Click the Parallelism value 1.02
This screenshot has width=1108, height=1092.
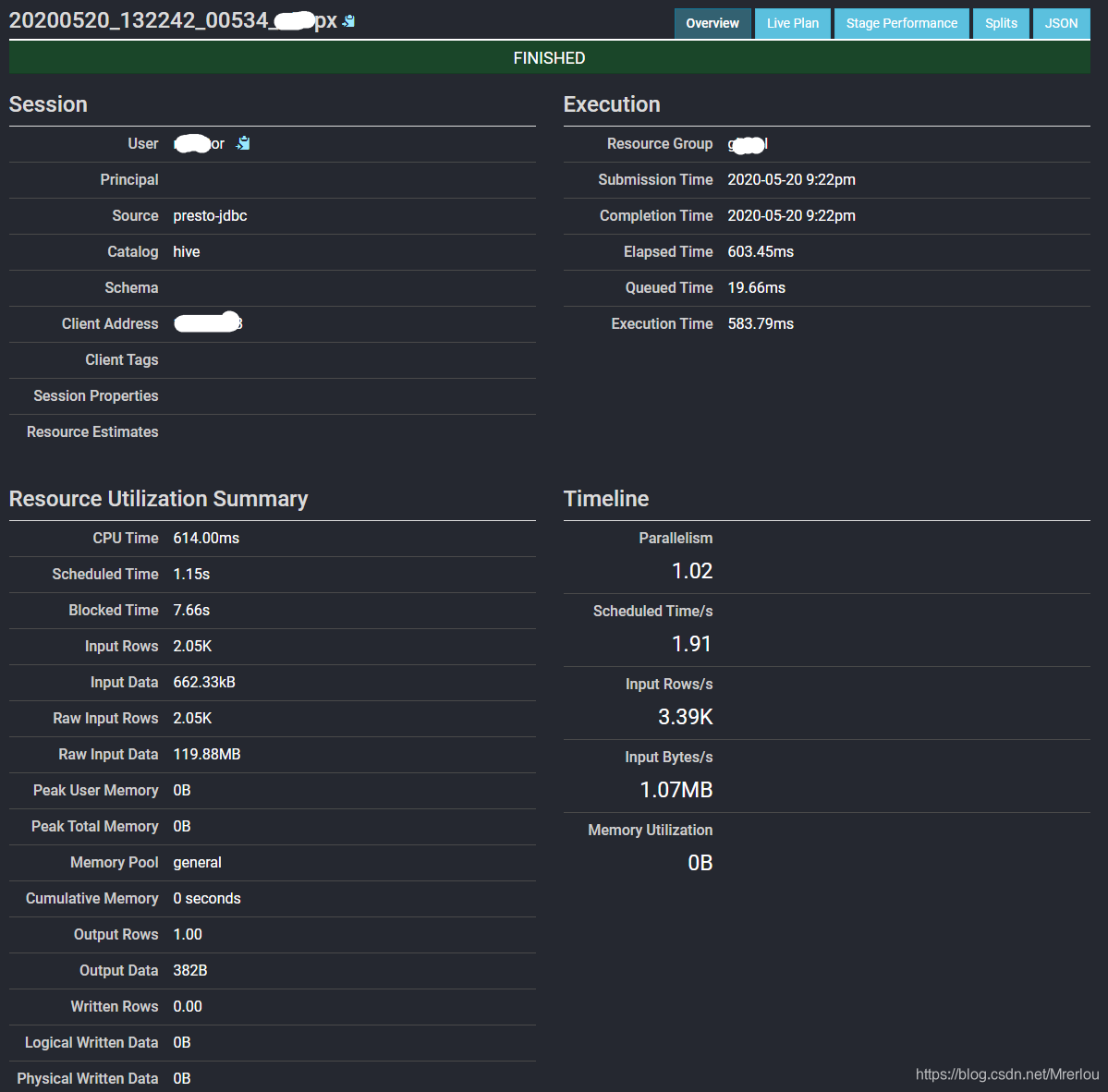point(692,571)
